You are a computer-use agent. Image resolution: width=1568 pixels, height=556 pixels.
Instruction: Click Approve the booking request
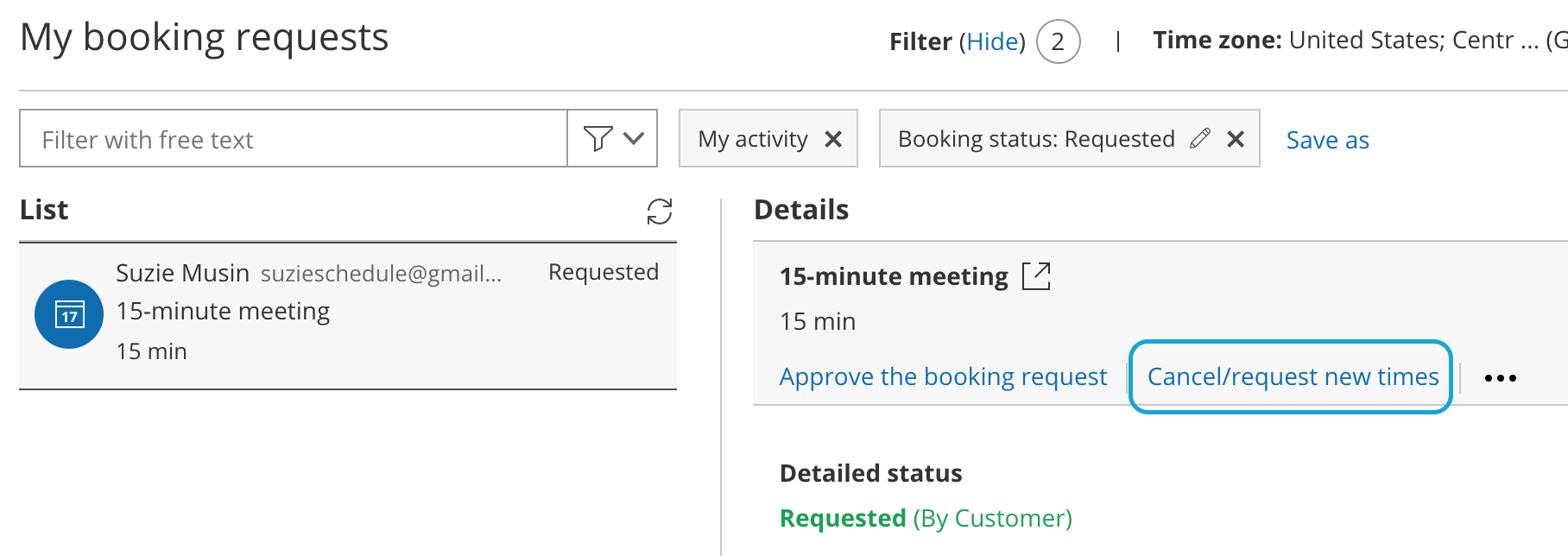[x=943, y=376]
